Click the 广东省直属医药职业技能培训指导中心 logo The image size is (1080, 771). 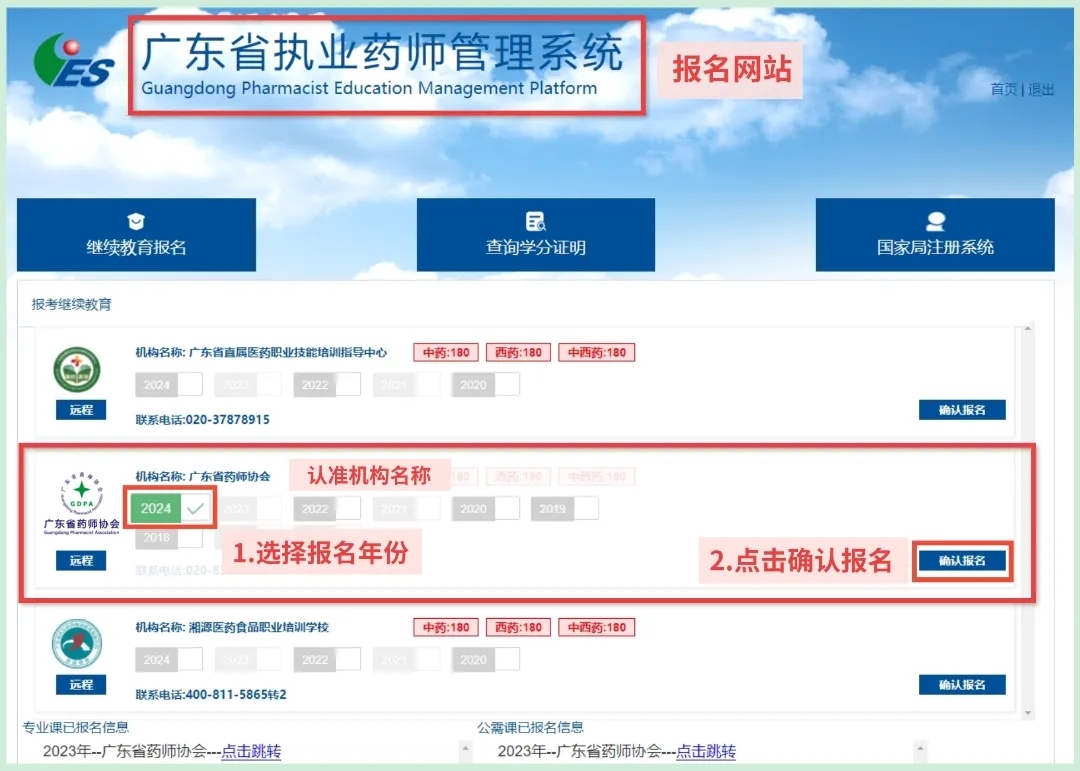(x=77, y=370)
